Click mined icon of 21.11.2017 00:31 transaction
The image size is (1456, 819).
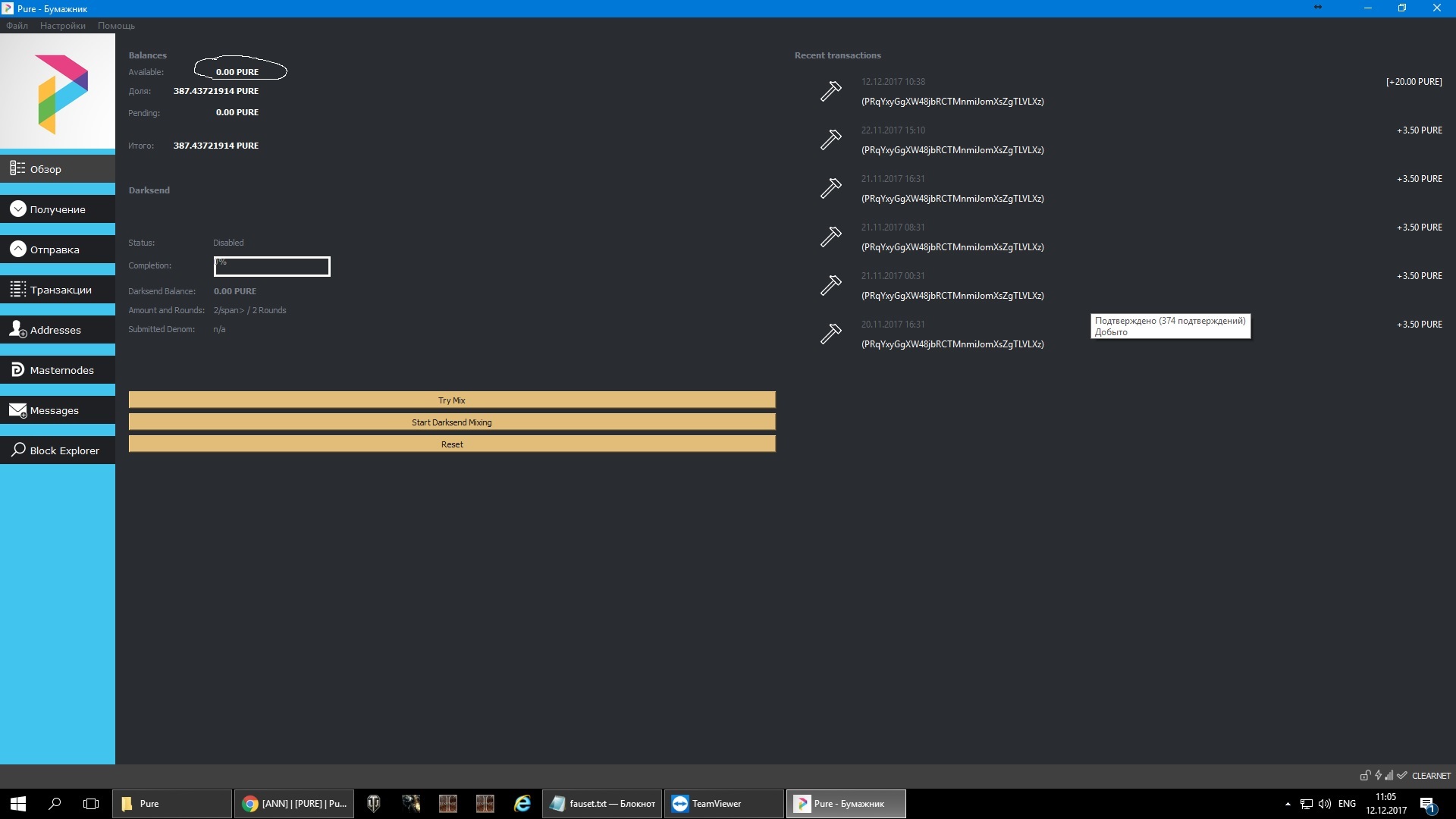[831, 285]
